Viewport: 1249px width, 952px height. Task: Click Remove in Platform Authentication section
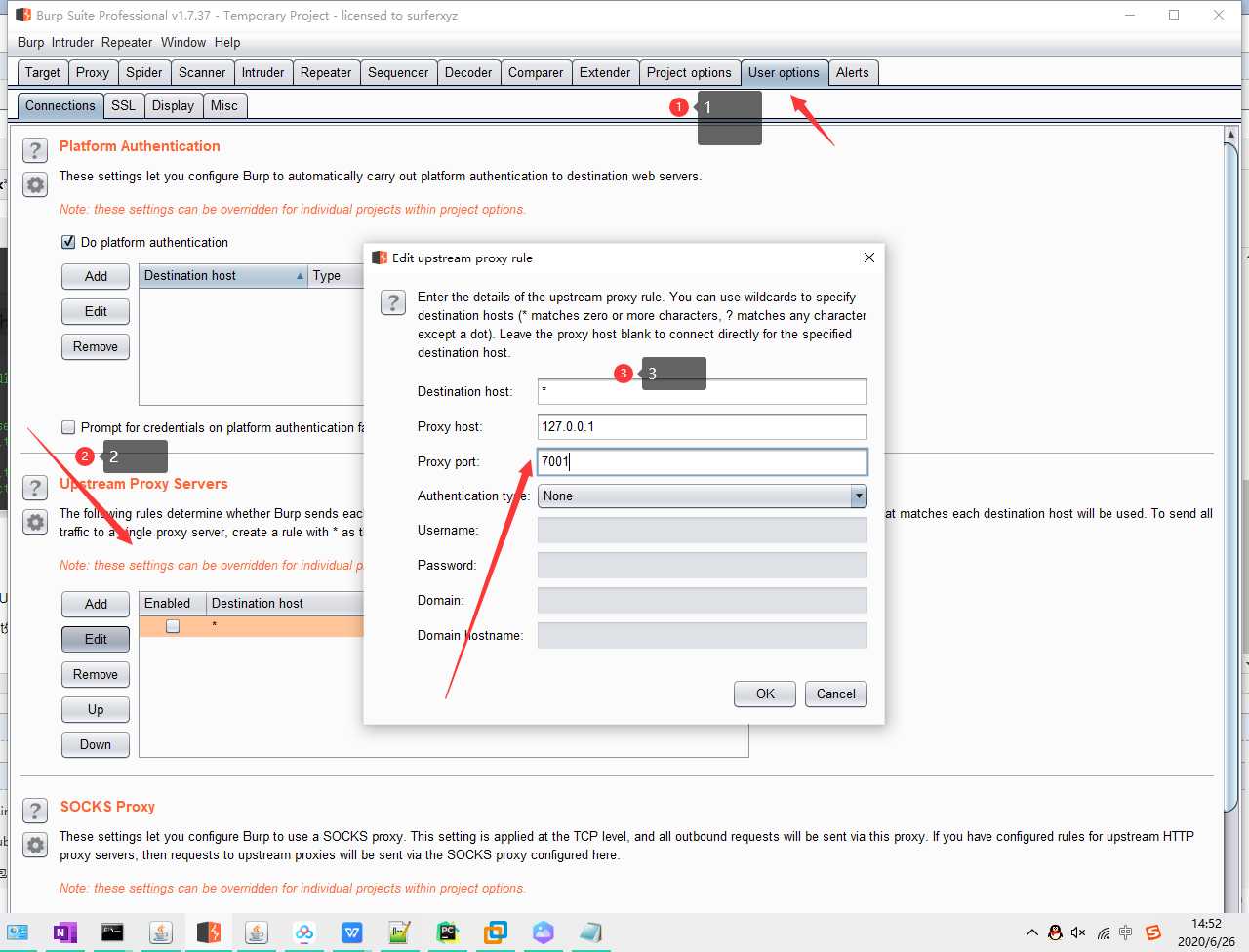click(96, 346)
